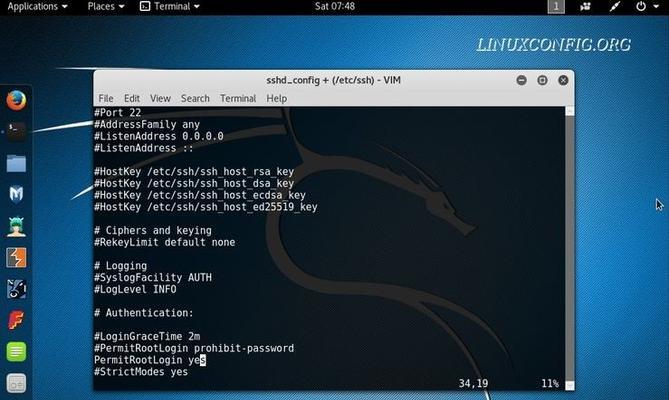
Task: Click the ssh_host_ecdsa_key HostKey line
Action: click(200, 195)
